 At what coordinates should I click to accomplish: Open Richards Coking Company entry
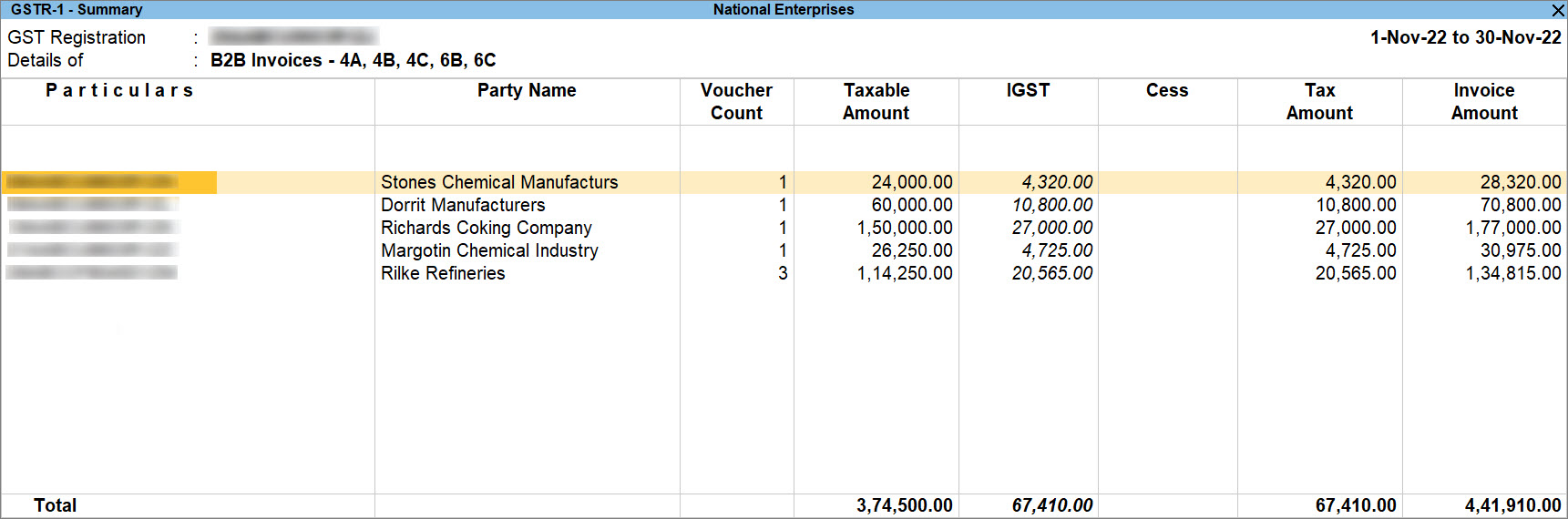coord(487,228)
